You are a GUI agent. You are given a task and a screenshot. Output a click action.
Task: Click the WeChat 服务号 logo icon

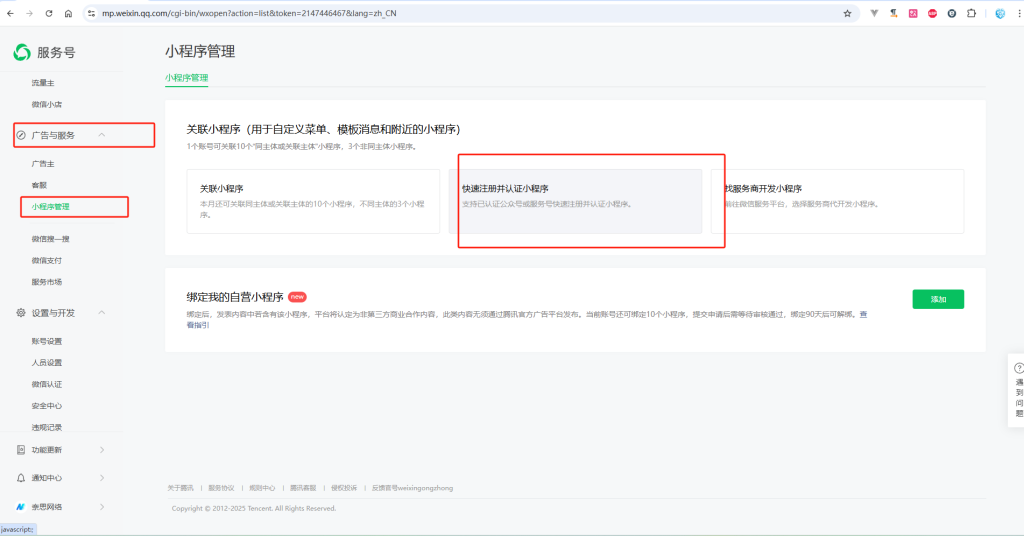[22, 52]
